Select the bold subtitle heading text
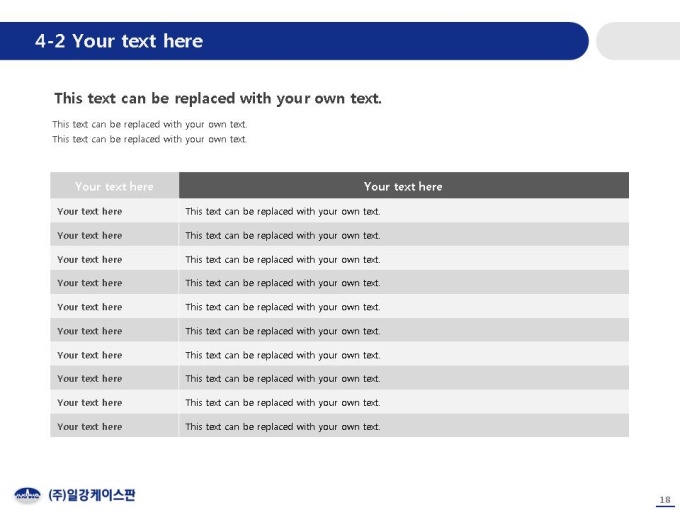The height and width of the screenshot is (510, 680). click(218, 98)
